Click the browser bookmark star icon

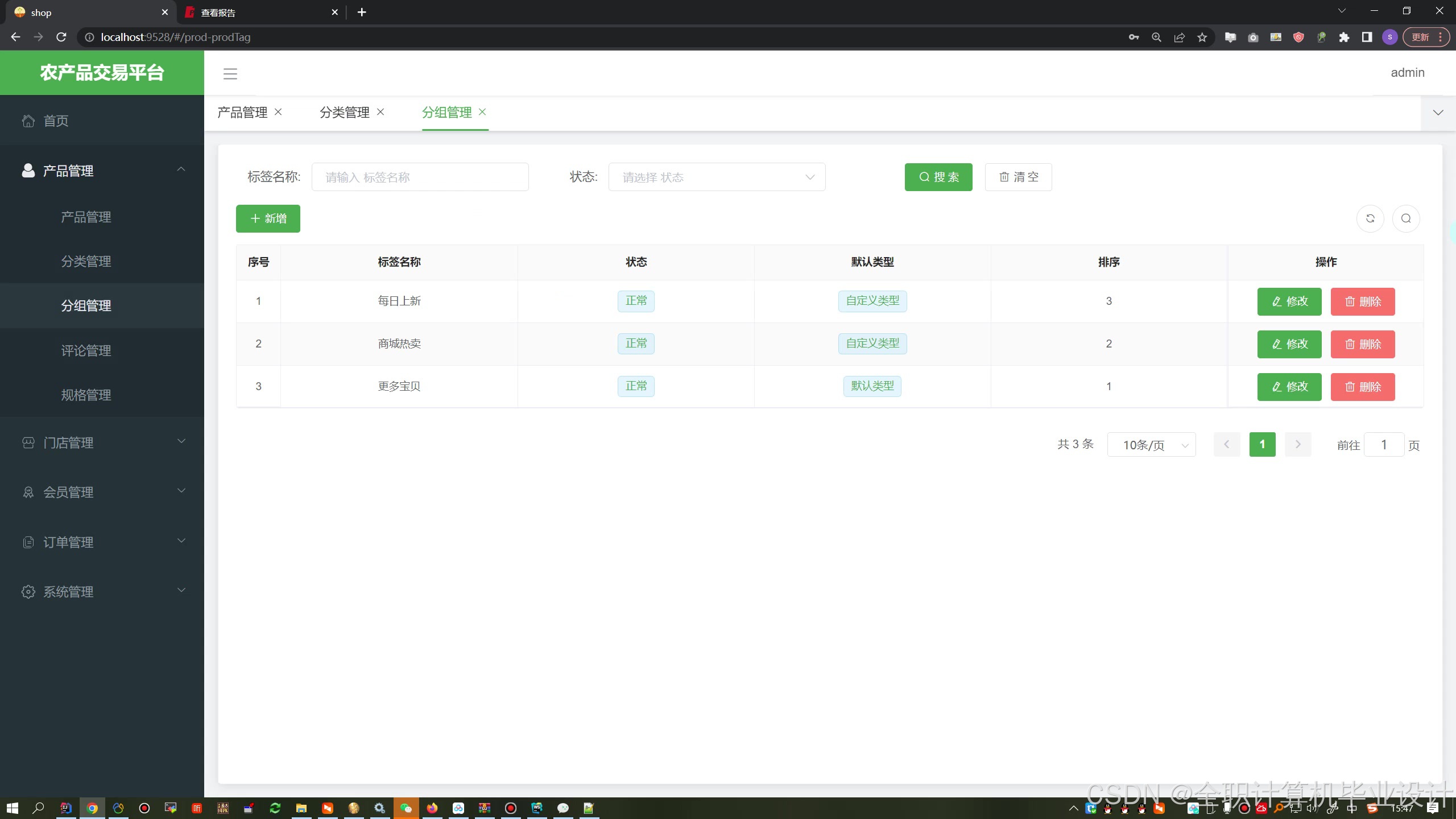click(1202, 37)
